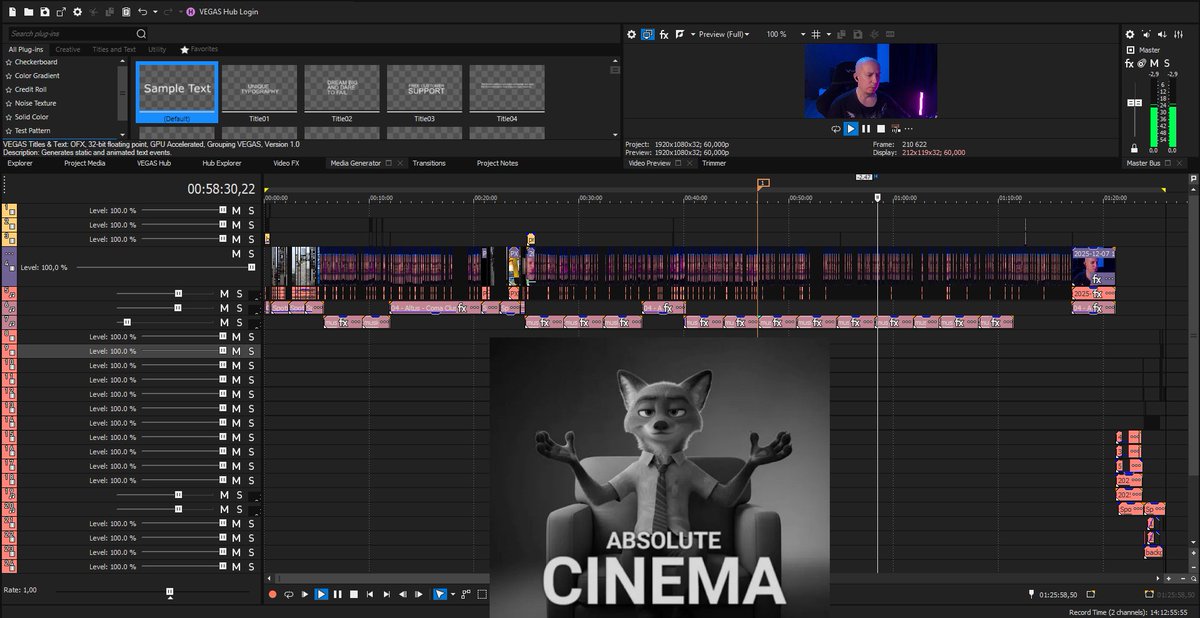This screenshot has width=1200, height=618.
Task: Toggle loop playback in Video Preview
Action: (836, 128)
